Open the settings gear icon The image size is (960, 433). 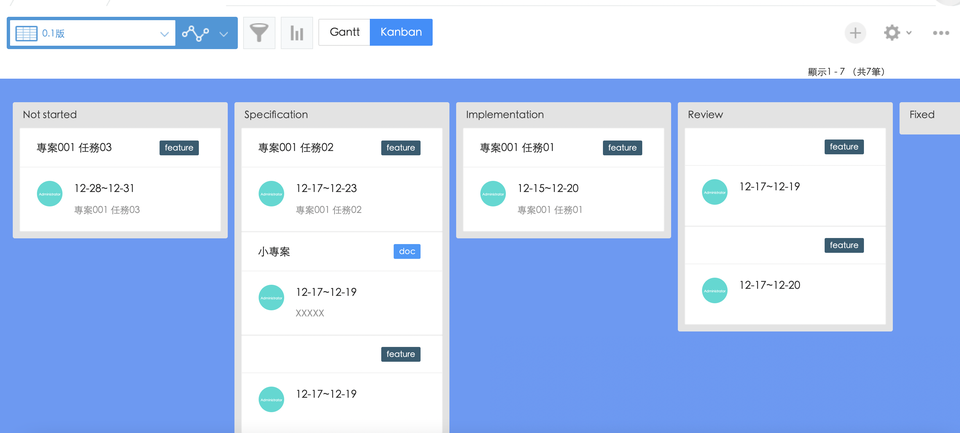click(891, 33)
